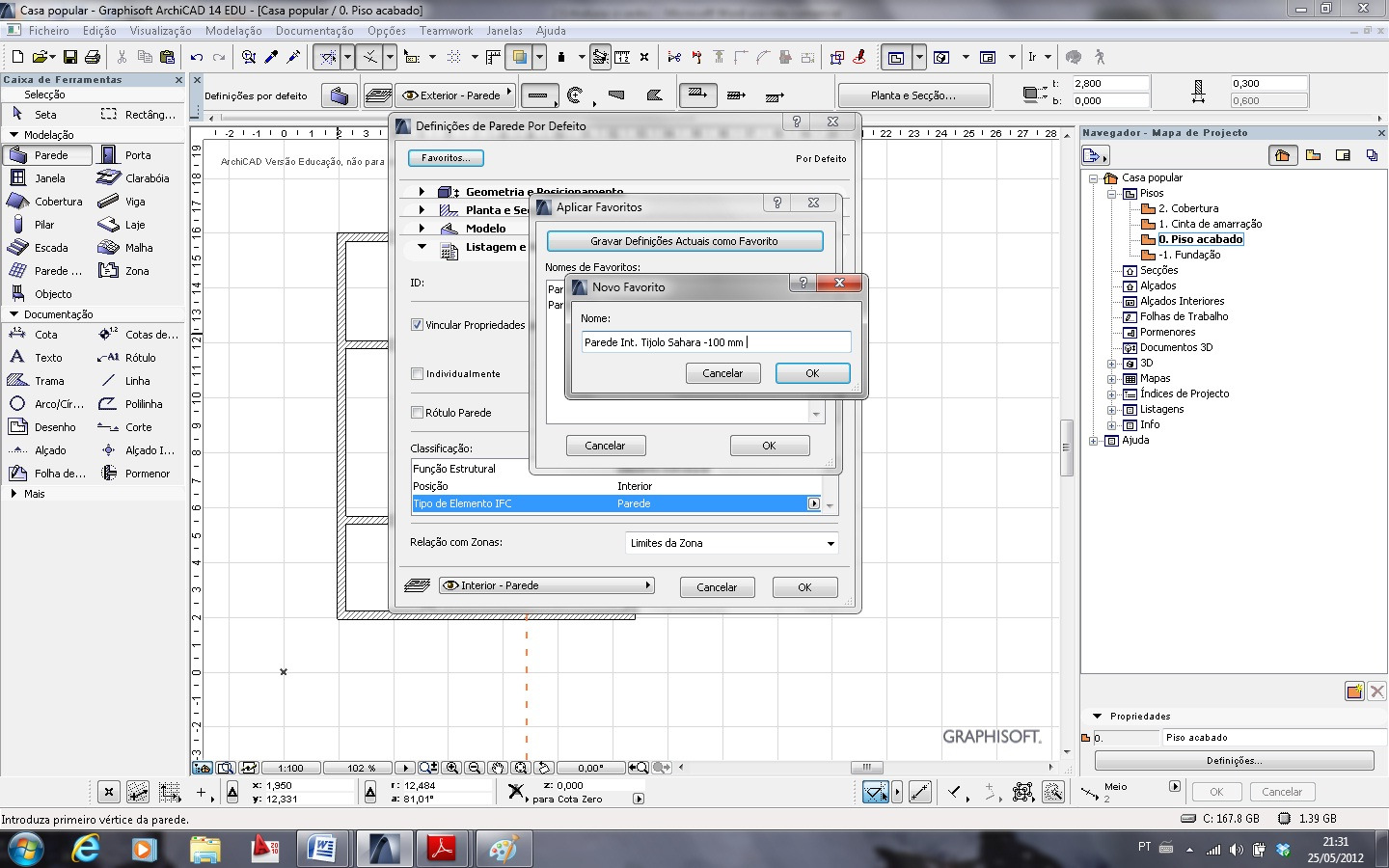Toggle Vincular Propriedades checkbox
Viewport: 1389px width, 868px height.
417,325
